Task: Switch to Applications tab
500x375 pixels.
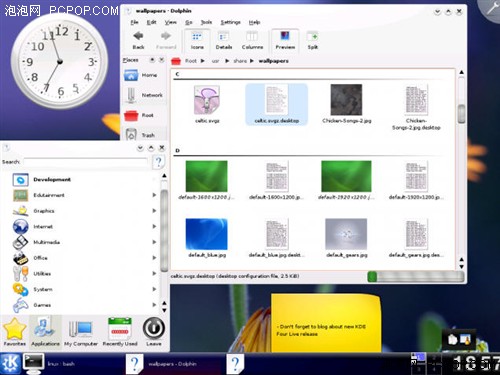Action: [45, 332]
